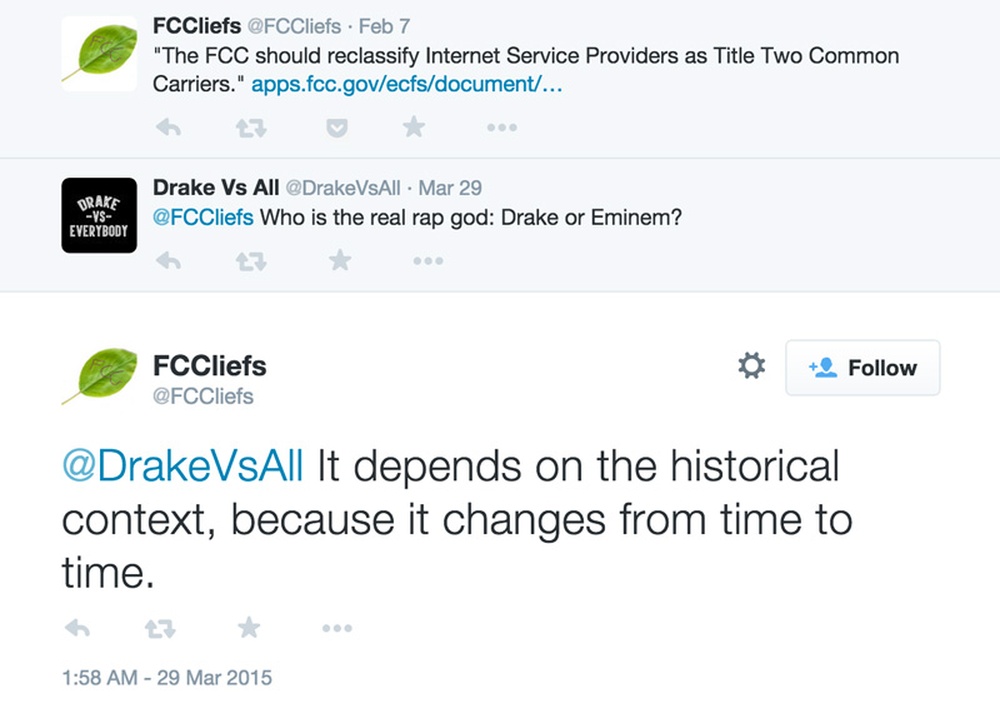
Task: Open 1:58 AM - 29 Mar 2015 timestamp
Action: tap(166, 677)
